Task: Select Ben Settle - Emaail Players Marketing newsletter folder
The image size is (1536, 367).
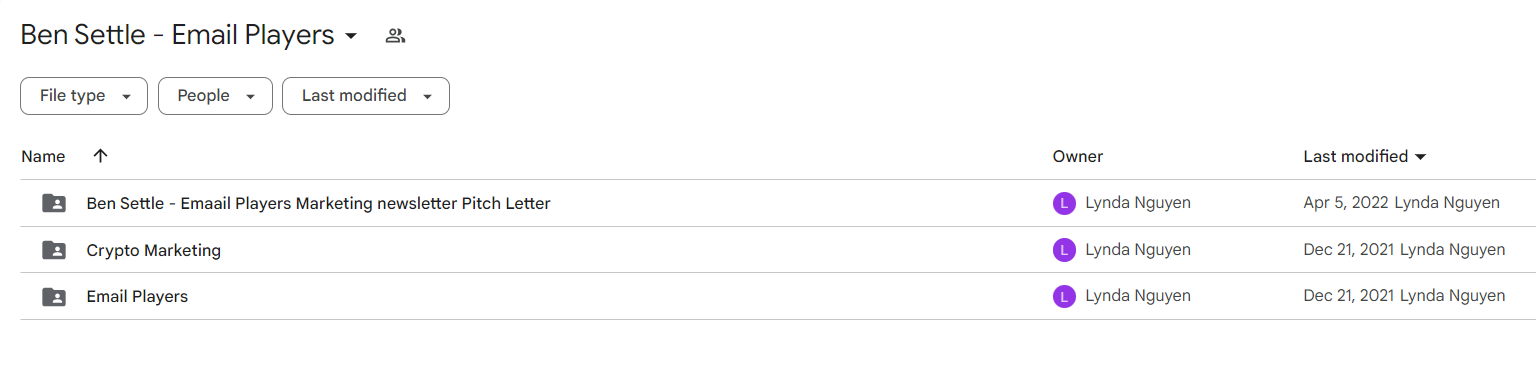Action: pyautogui.click(x=318, y=203)
